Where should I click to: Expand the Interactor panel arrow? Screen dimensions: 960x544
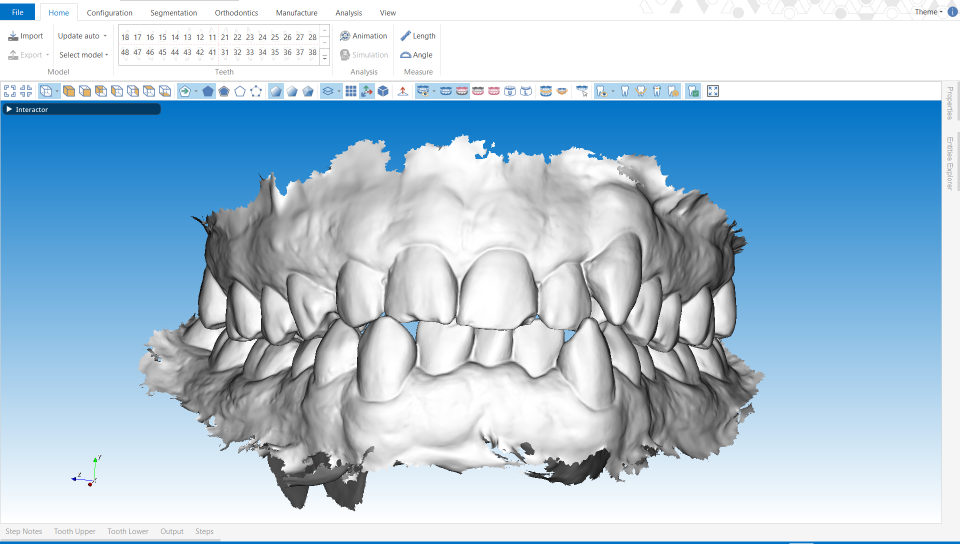click(9, 109)
